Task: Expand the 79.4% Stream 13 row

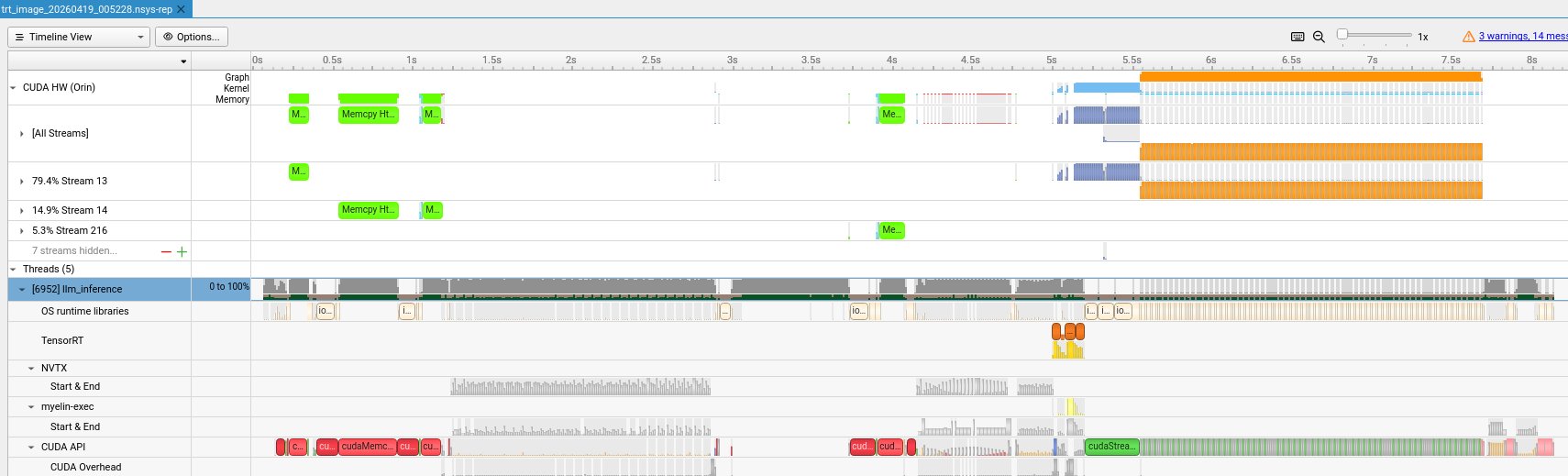Action: click(x=22, y=182)
